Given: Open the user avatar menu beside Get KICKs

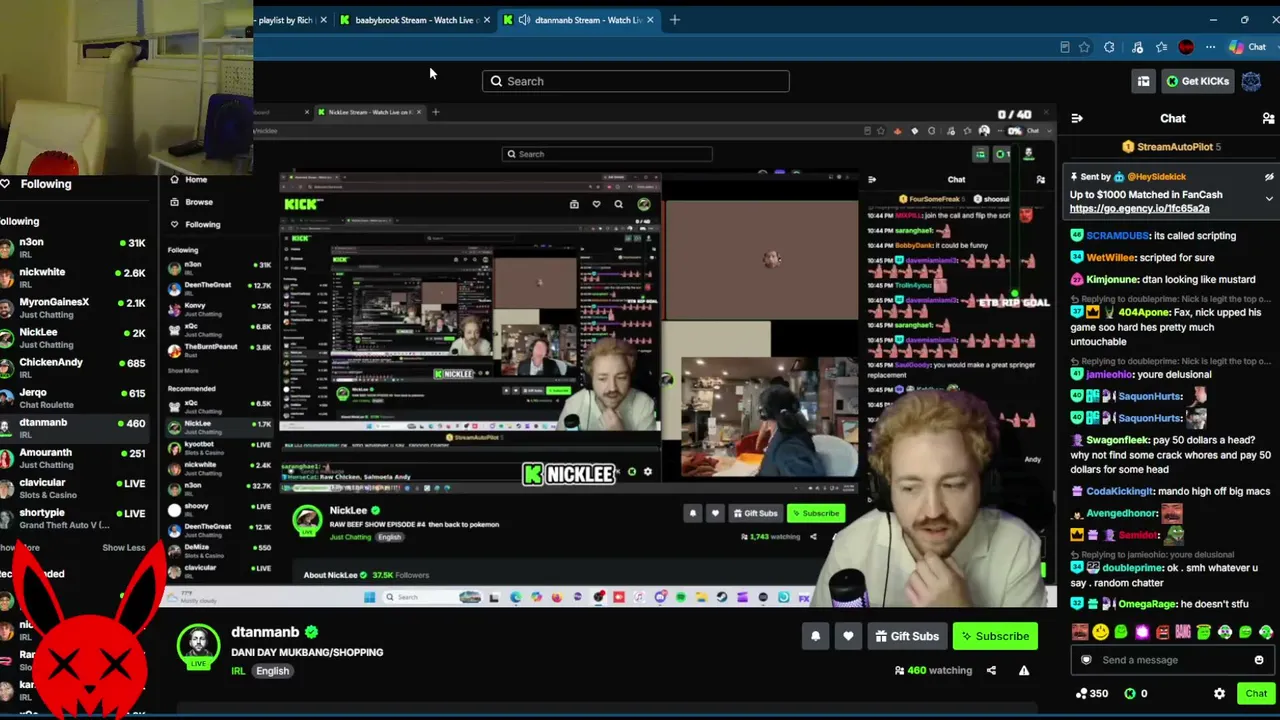Looking at the screenshot, I should pyautogui.click(x=1251, y=81).
